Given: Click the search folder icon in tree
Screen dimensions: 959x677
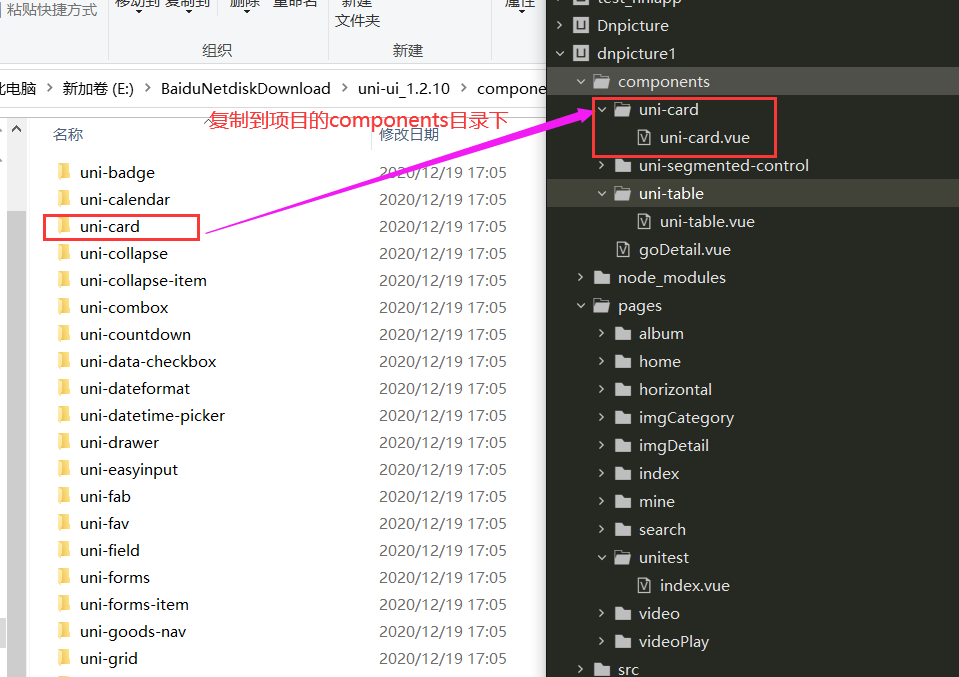Looking at the screenshot, I should (x=623, y=529).
